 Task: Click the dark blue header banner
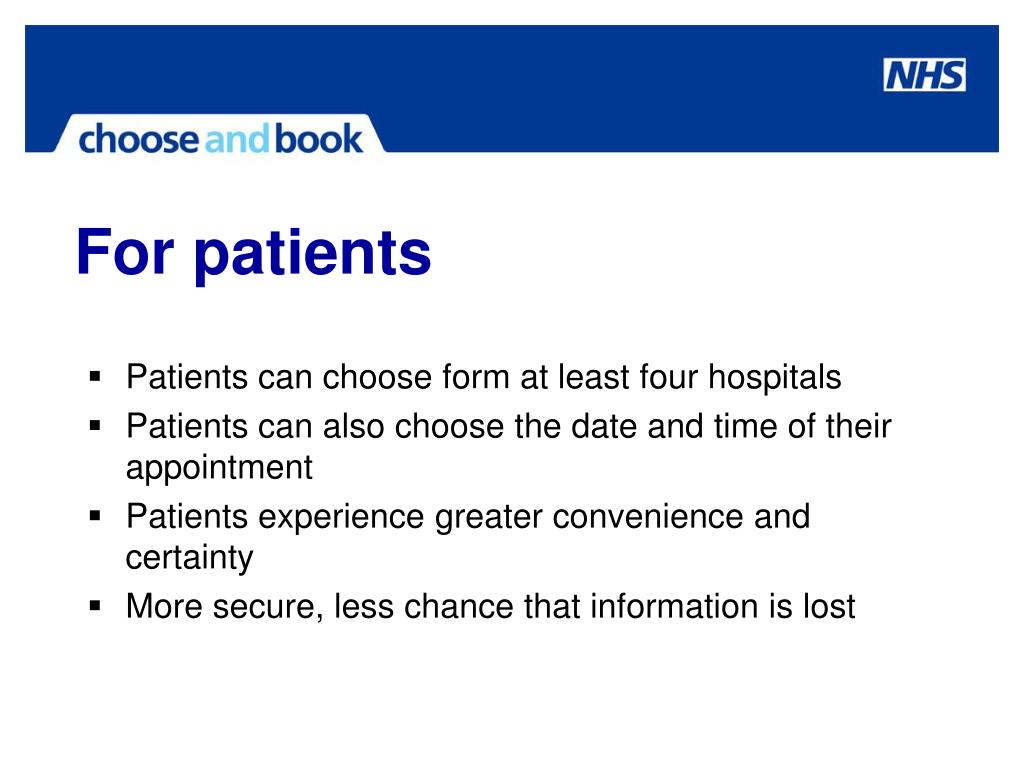pyautogui.click(x=512, y=88)
